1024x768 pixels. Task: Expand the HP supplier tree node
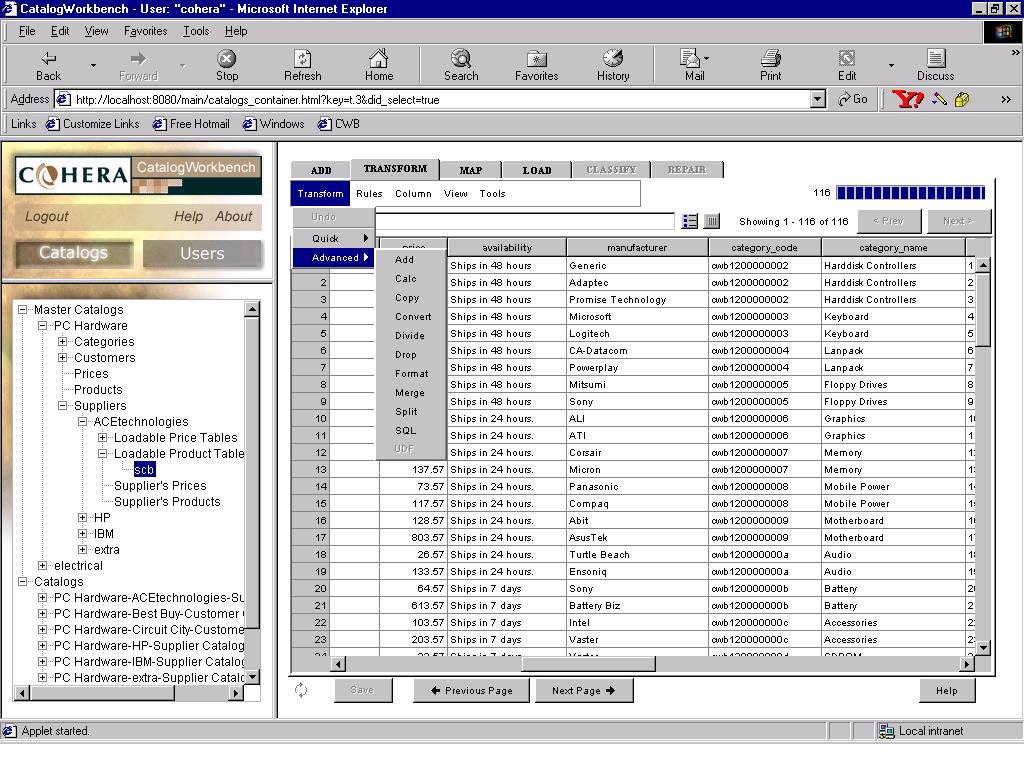tap(83, 517)
